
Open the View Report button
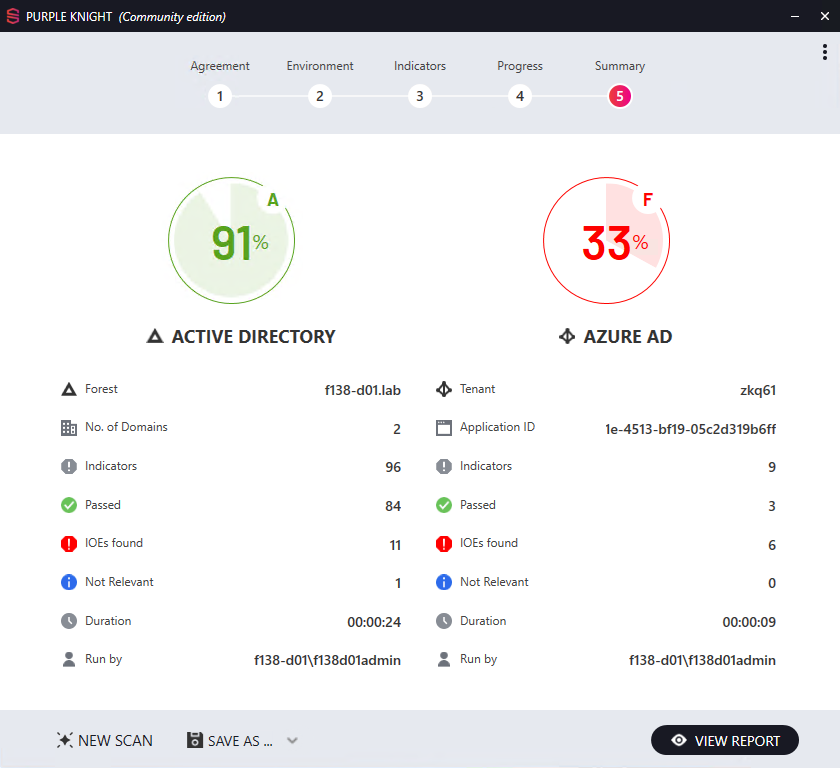tap(725, 741)
